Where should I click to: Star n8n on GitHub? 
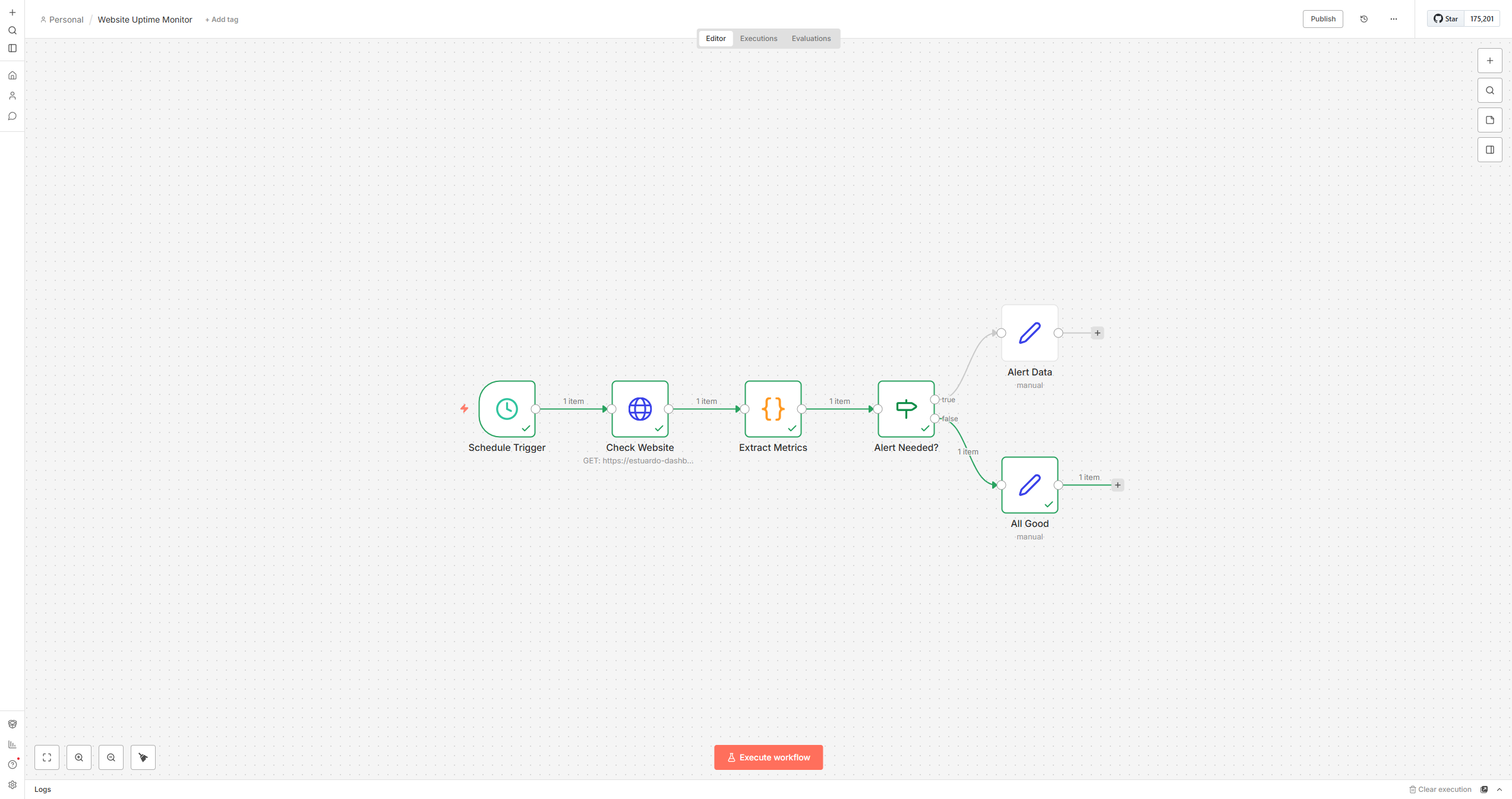1445,18
